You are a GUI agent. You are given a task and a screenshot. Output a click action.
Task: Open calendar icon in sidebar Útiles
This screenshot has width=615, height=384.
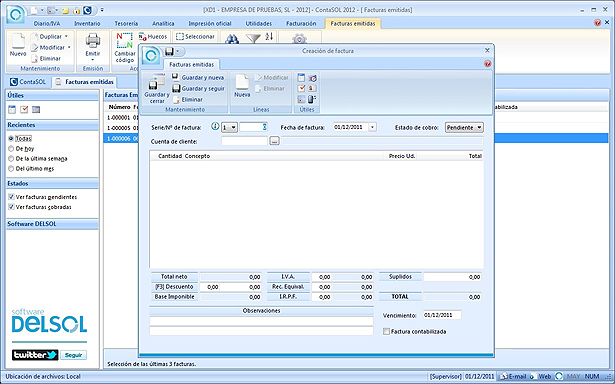[x=12, y=109]
